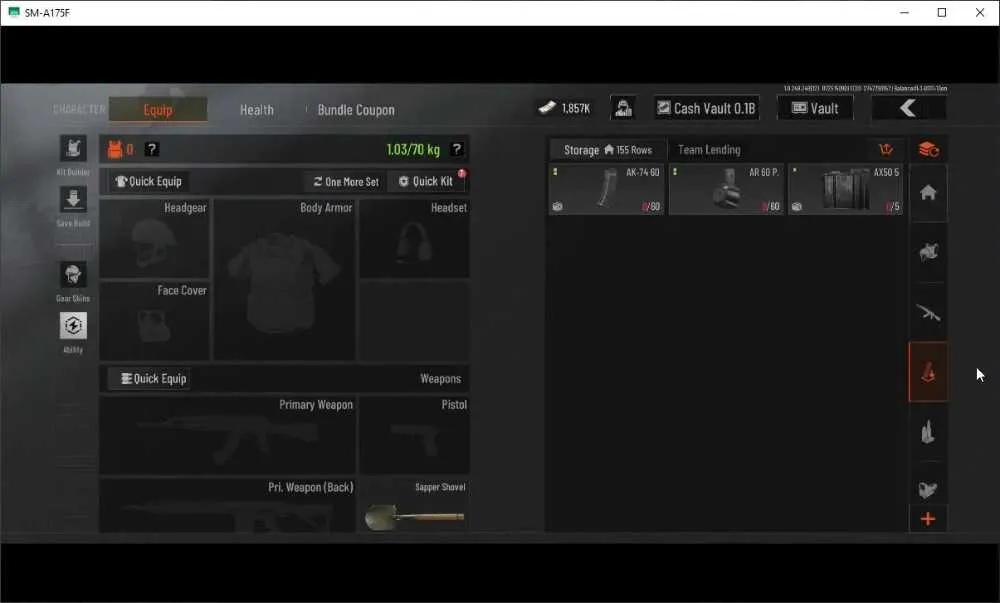Select the category icon below the home icon
The image size is (1000, 603).
928,252
